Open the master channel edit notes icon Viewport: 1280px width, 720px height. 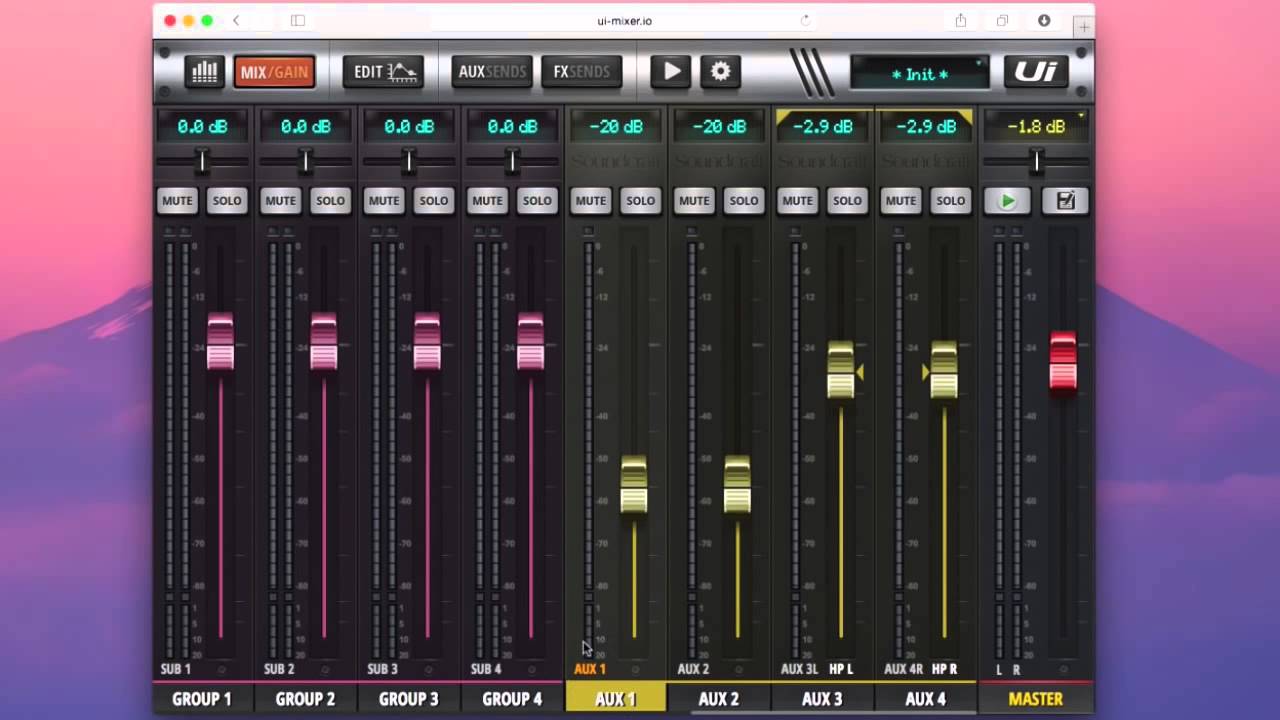(1065, 201)
